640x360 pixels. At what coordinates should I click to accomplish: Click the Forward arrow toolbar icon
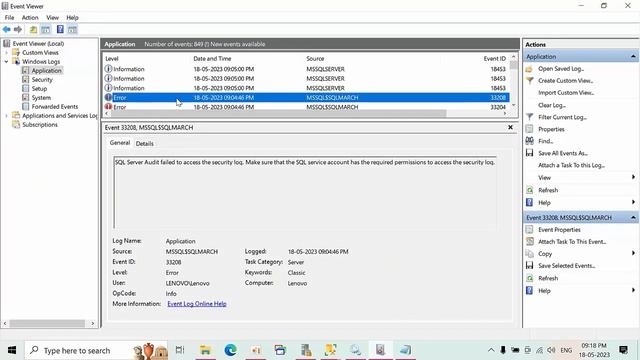(x=18, y=29)
